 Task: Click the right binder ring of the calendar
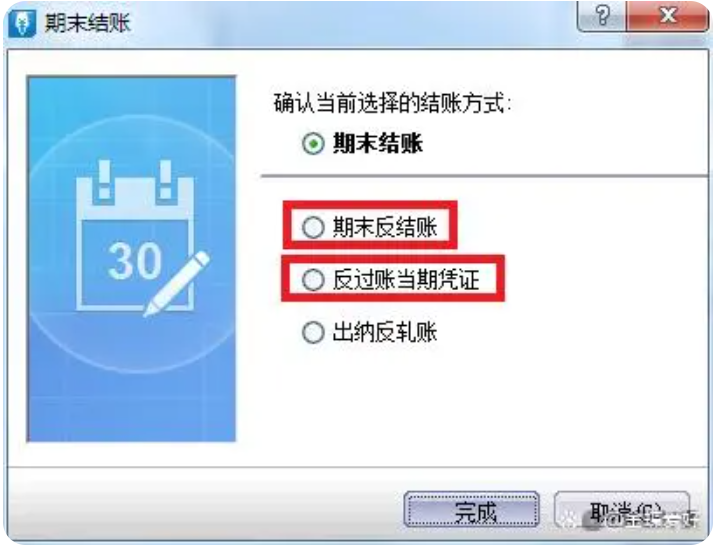point(165,180)
